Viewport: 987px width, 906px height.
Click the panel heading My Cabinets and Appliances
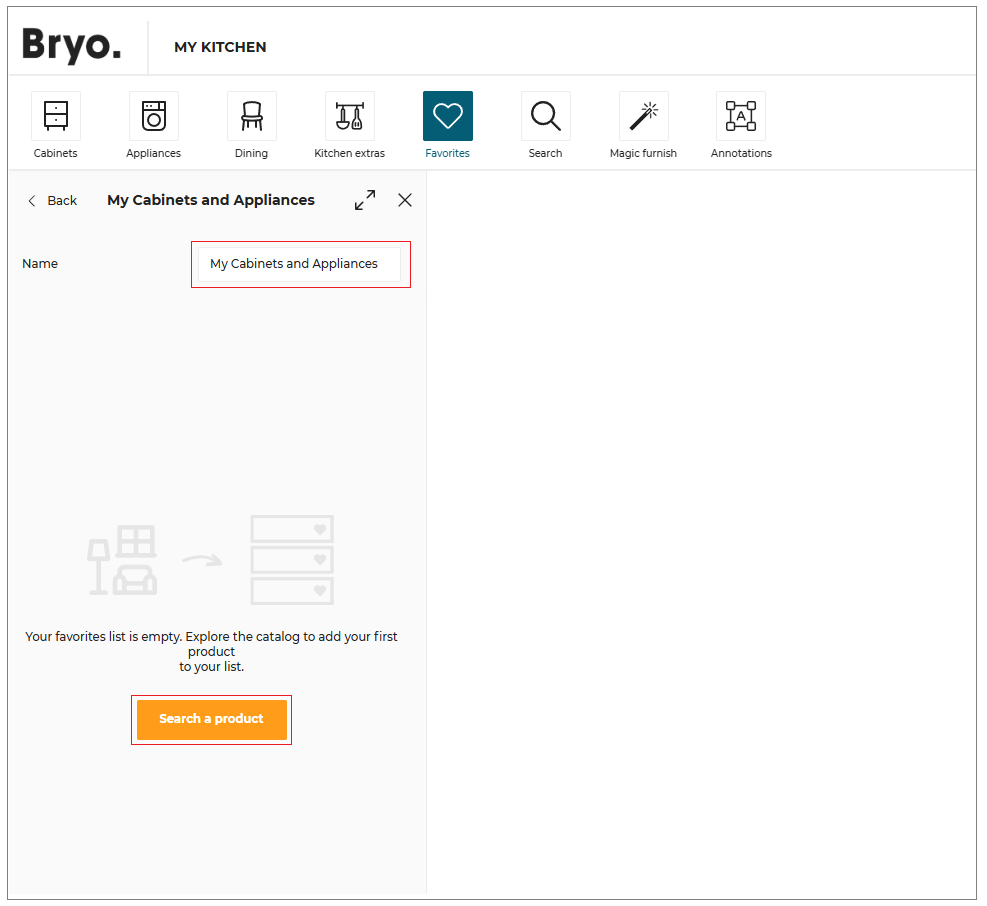click(211, 200)
